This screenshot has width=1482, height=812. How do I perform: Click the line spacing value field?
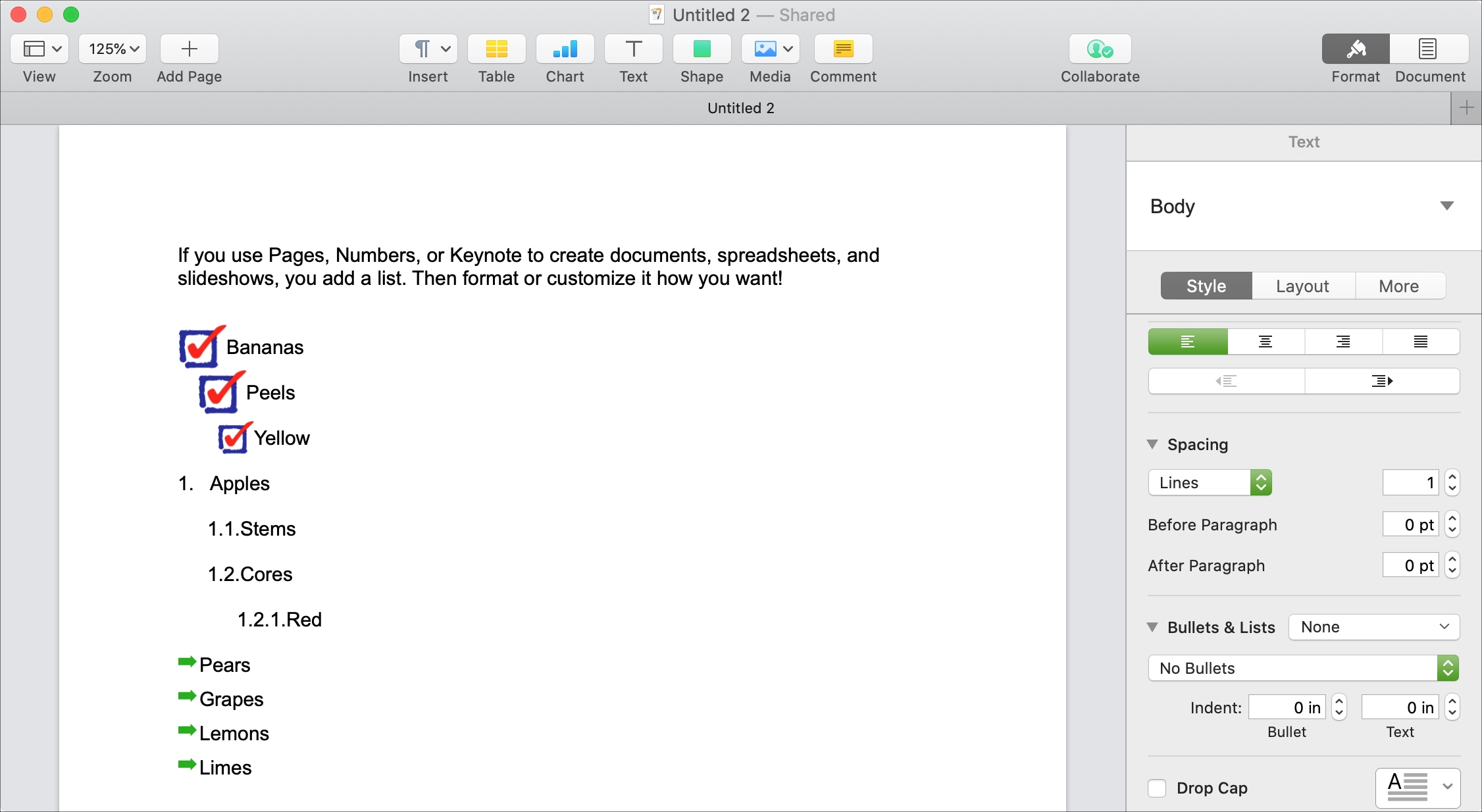tap(1410, 482)
